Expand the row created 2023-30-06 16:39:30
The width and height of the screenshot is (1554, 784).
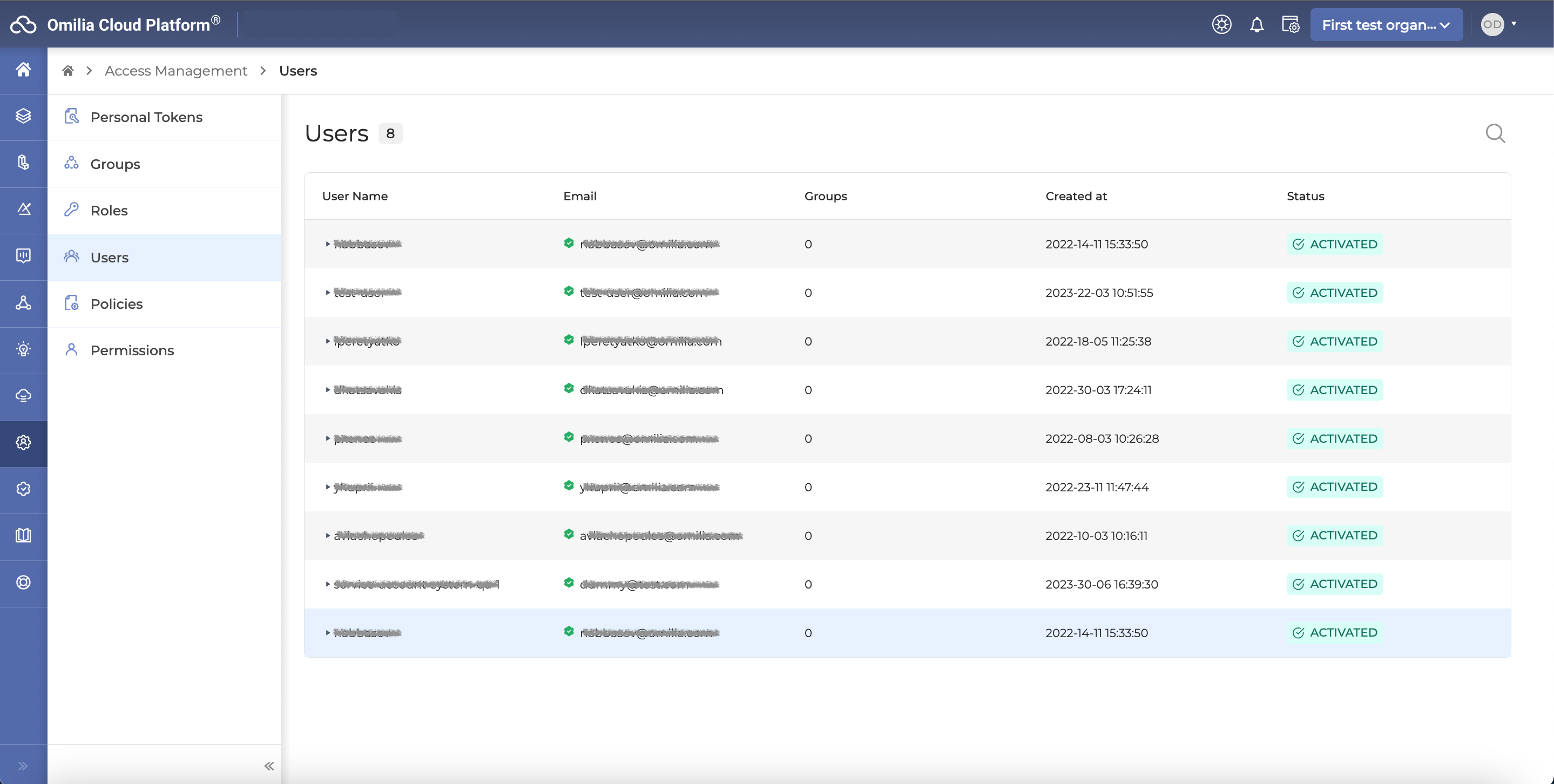point(328,584)
